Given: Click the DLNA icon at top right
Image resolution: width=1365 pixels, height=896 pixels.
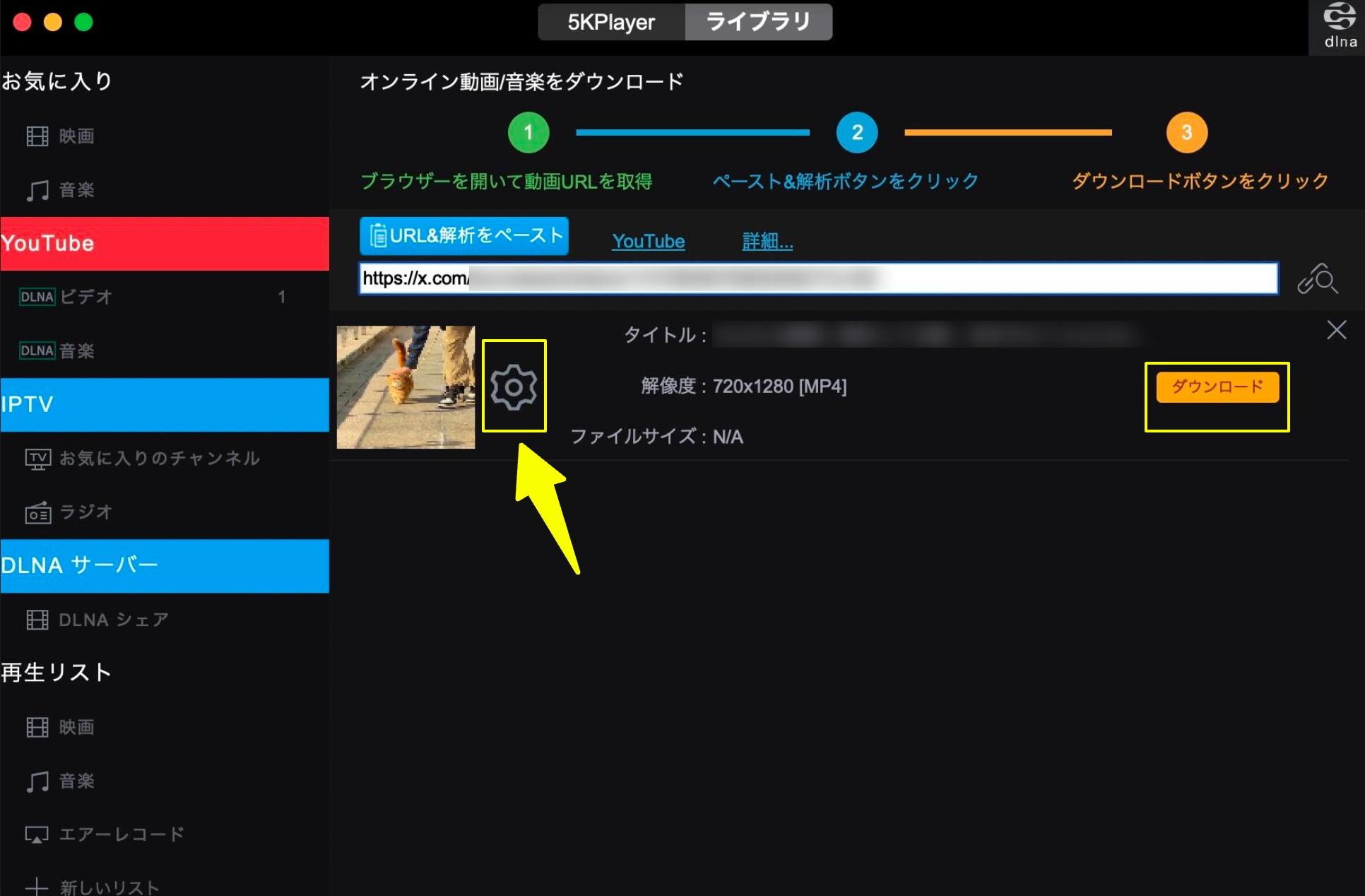Looking at the screenshot, I should (1338, 26).
